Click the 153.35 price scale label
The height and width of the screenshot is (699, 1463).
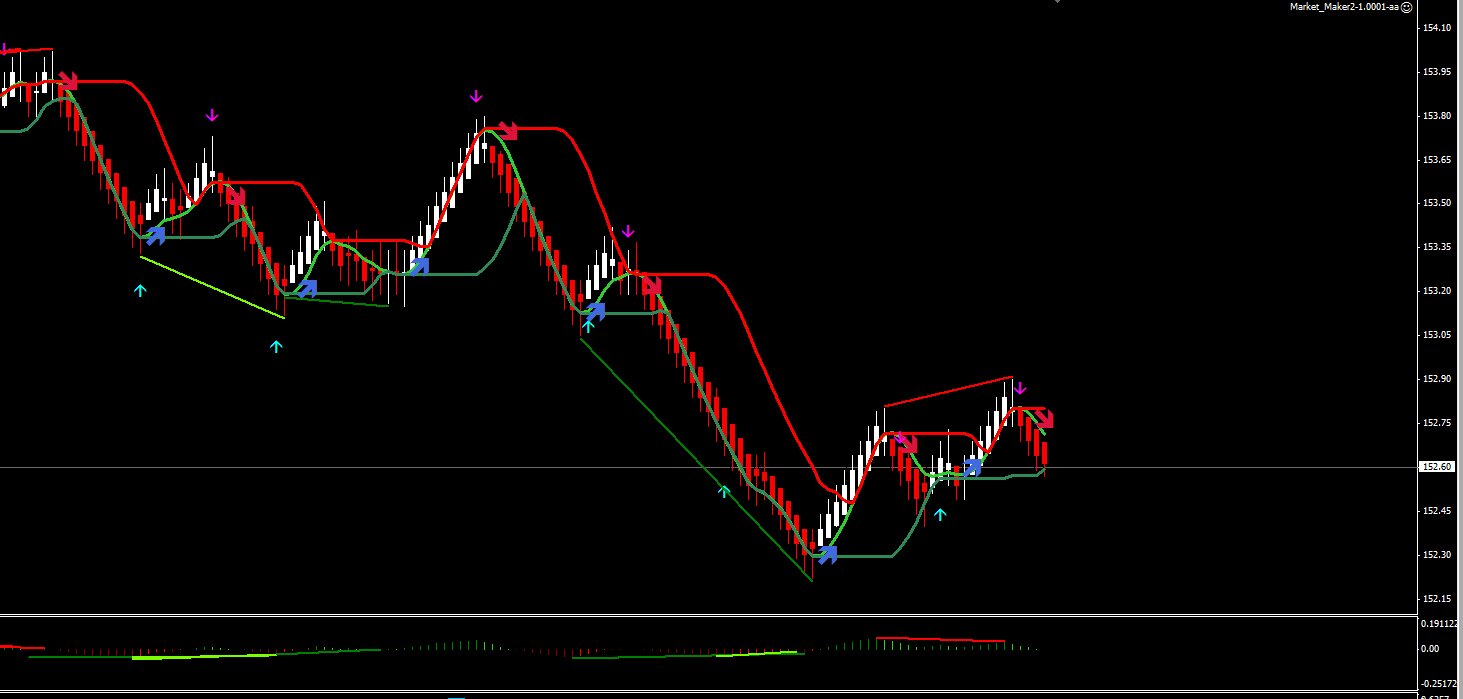[1436, 247]
